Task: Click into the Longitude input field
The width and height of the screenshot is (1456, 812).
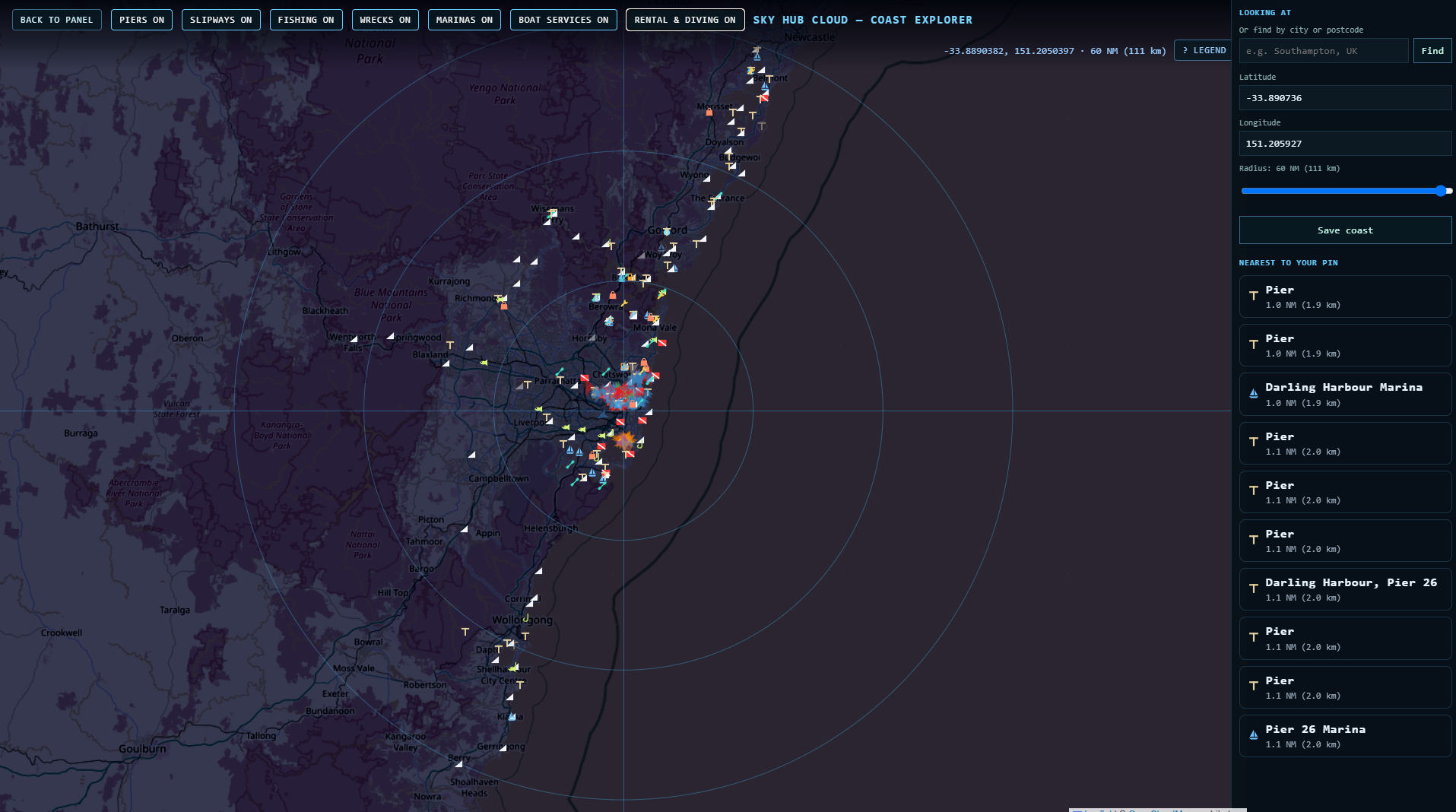Action: 1345,144
